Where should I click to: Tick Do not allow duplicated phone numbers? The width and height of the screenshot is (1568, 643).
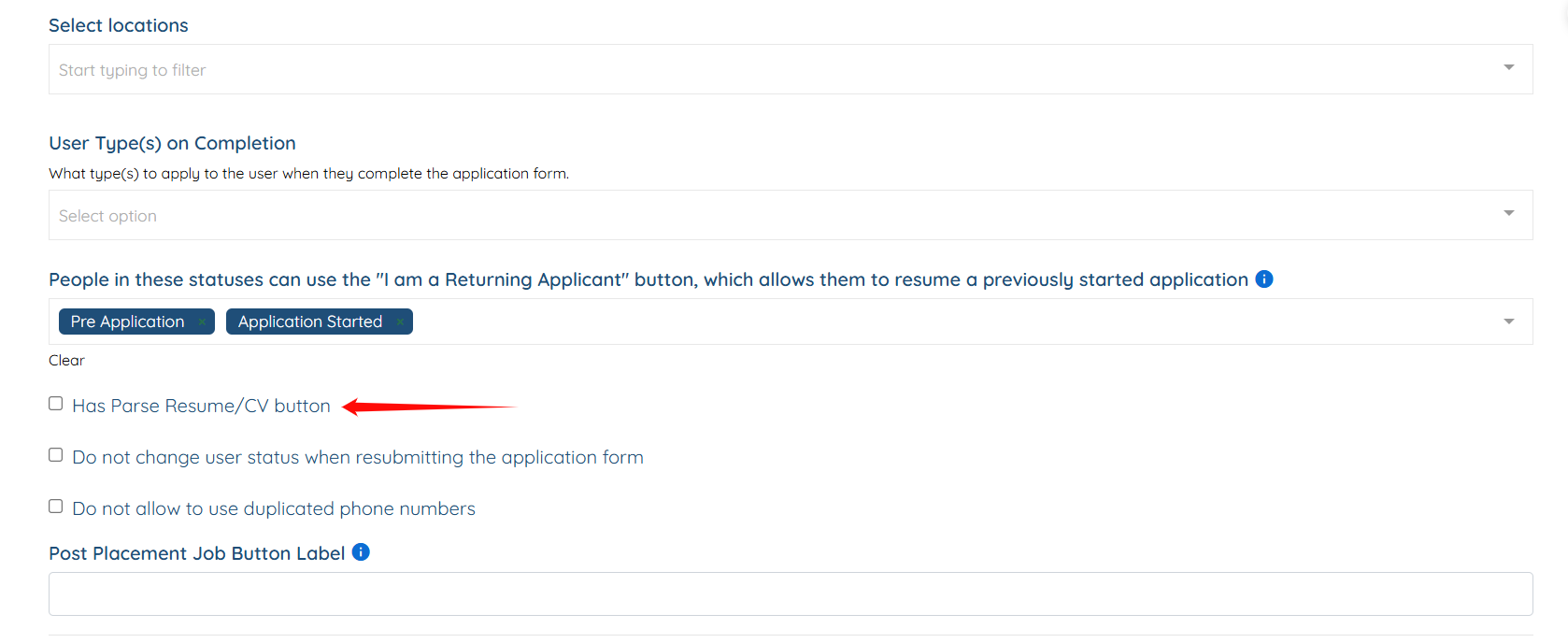[x=56, y=507]
